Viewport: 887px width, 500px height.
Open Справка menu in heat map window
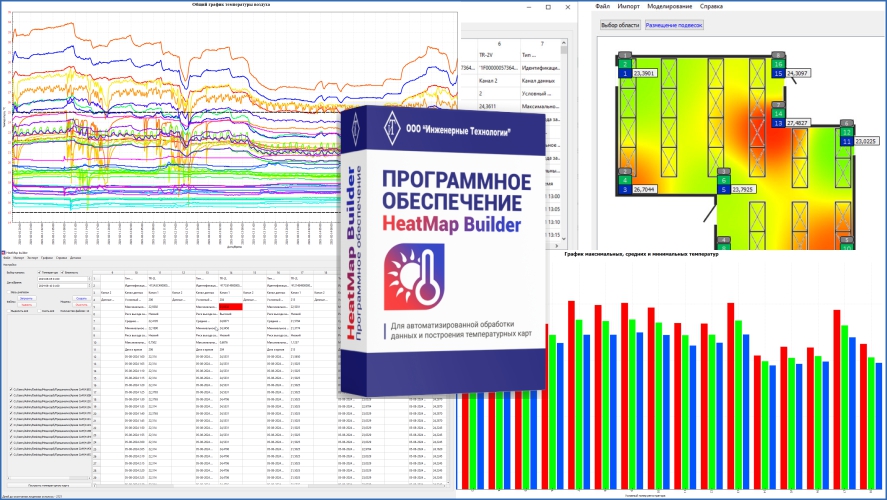pyautogui.click(x=711, y=6)
